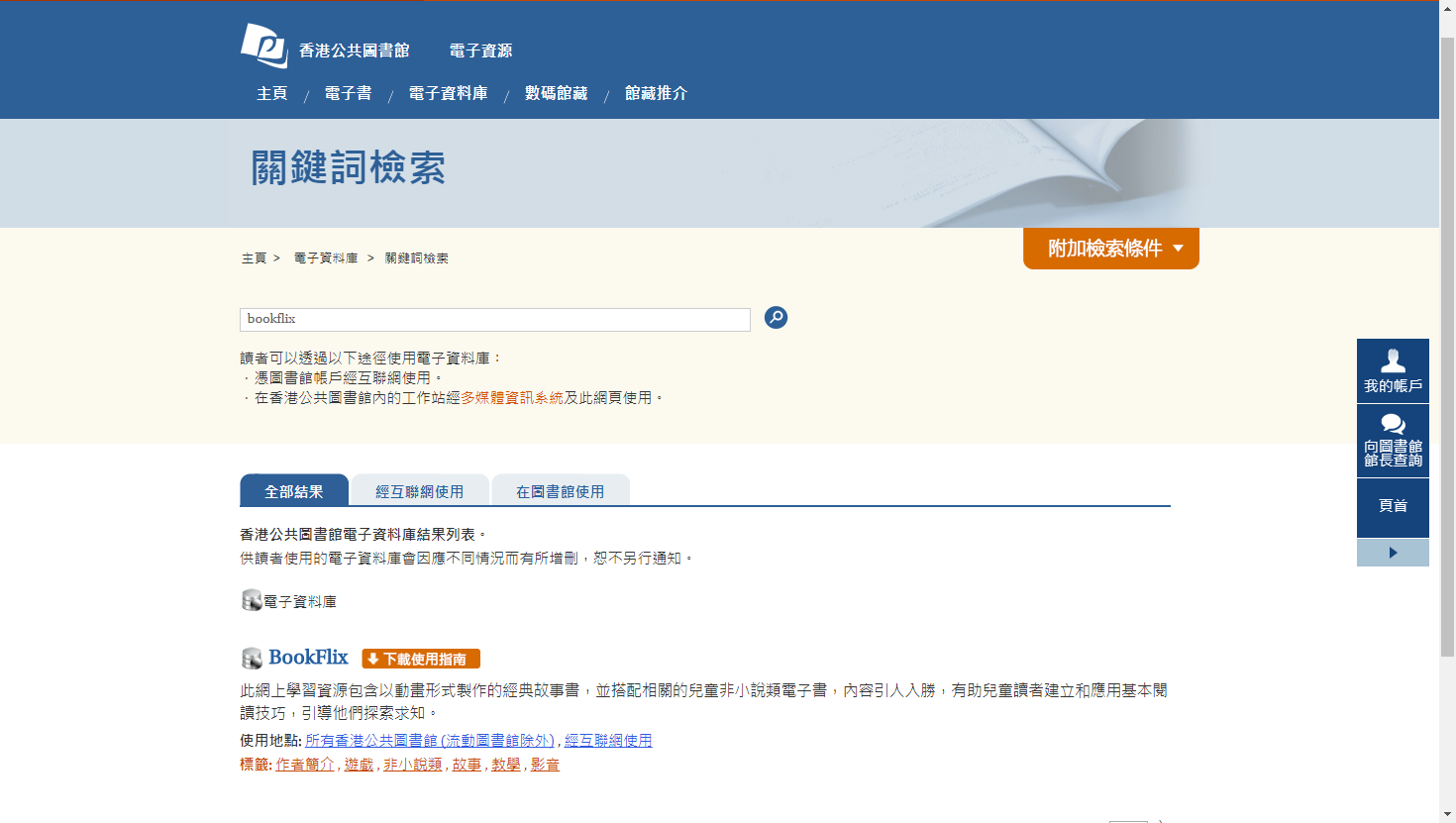Click the Hong Kong Public Libraries logo

pos(264,46)
